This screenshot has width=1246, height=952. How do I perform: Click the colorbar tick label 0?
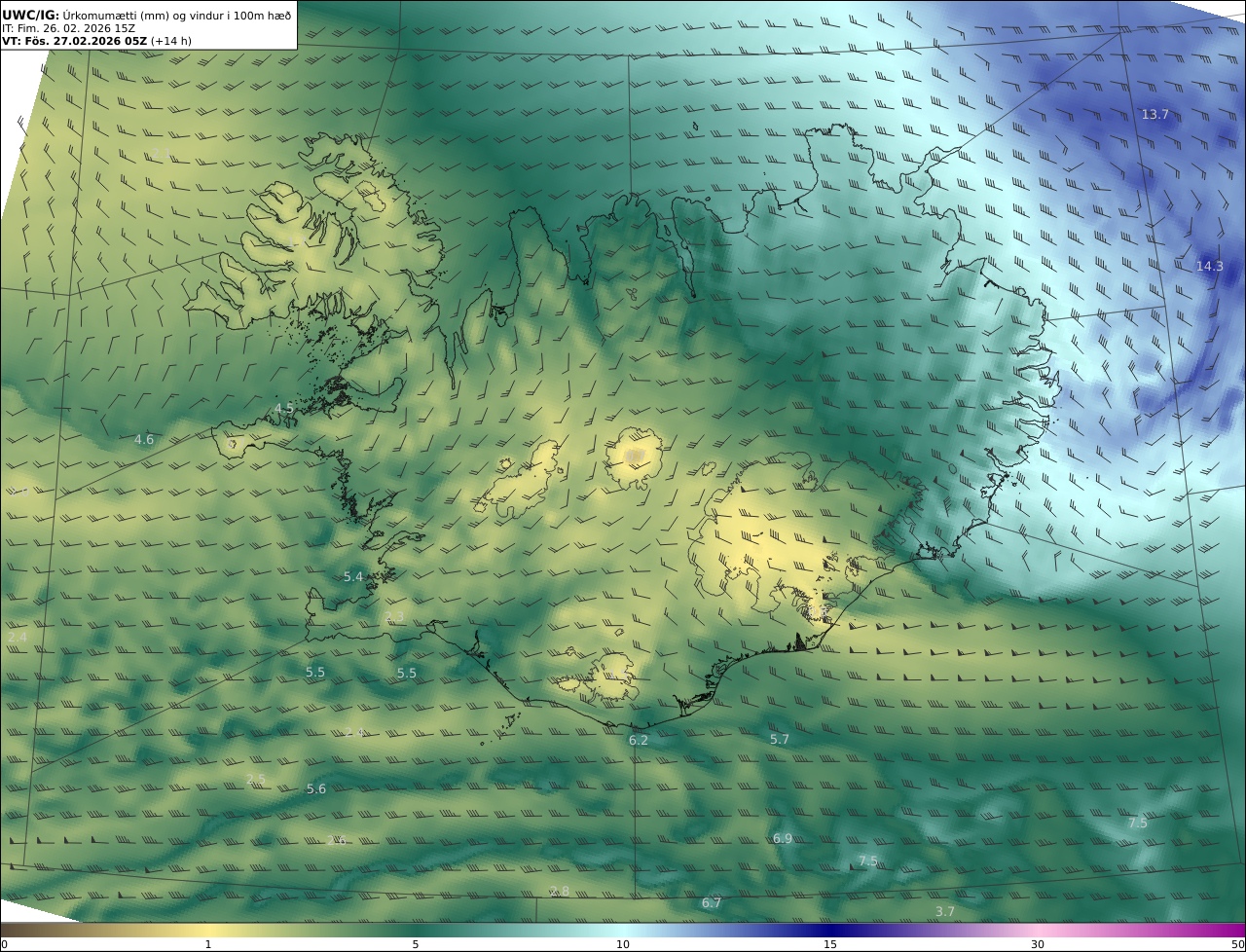tap(4, 944)
